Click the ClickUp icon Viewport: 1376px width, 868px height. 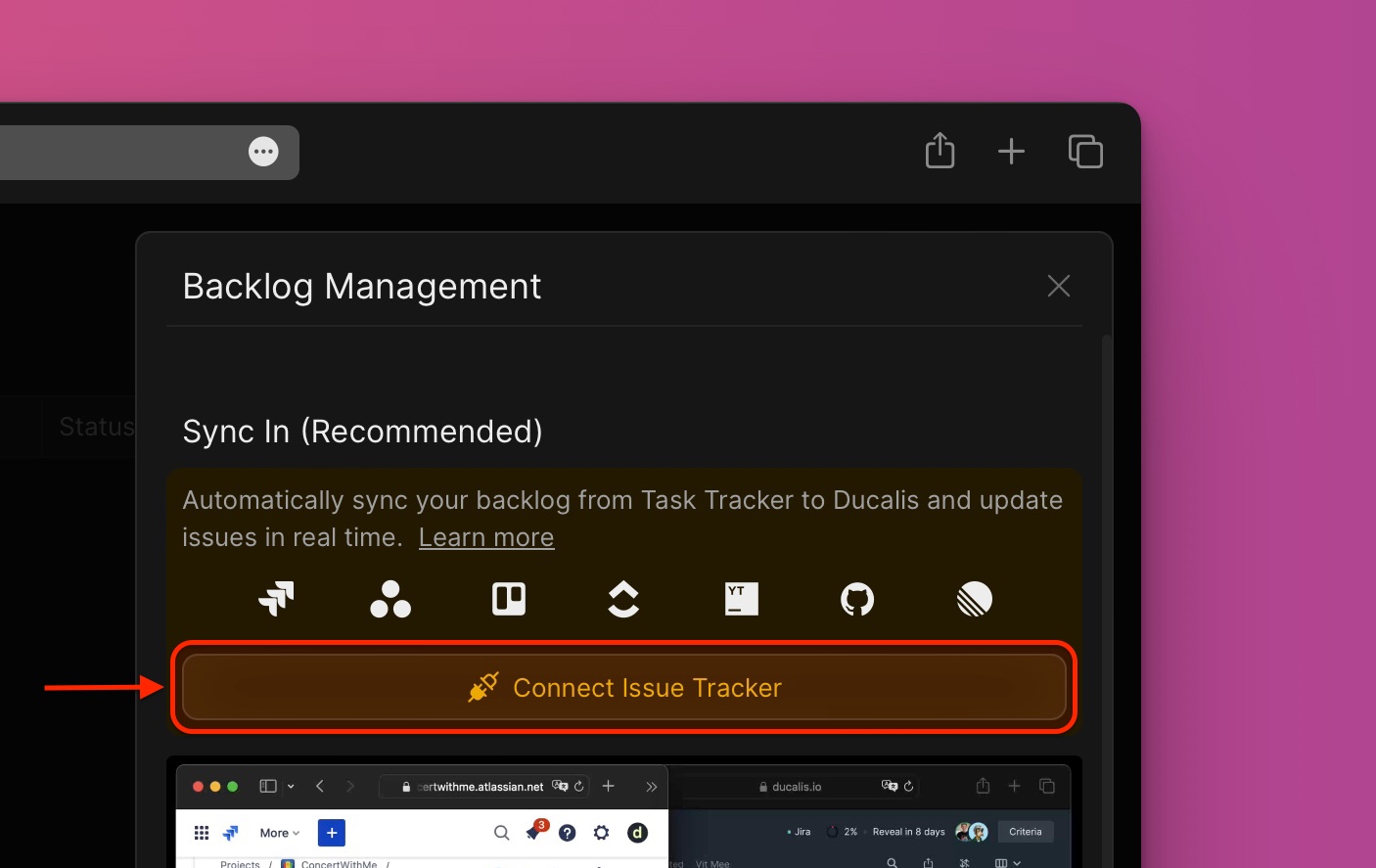coord(623,599)
